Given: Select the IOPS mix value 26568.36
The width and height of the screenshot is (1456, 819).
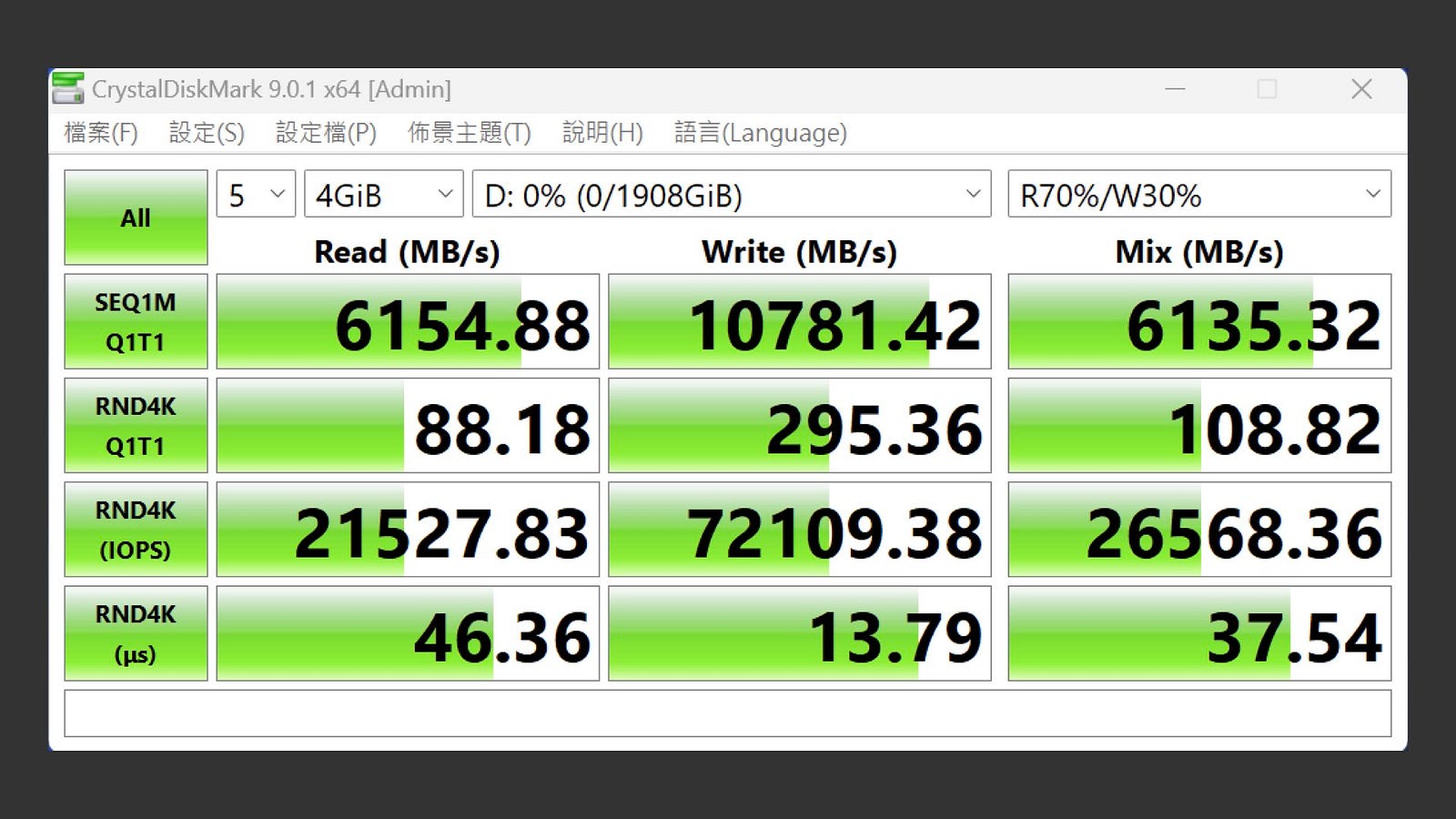Looking at the screenshot, I should click(x=1199, y=529).
